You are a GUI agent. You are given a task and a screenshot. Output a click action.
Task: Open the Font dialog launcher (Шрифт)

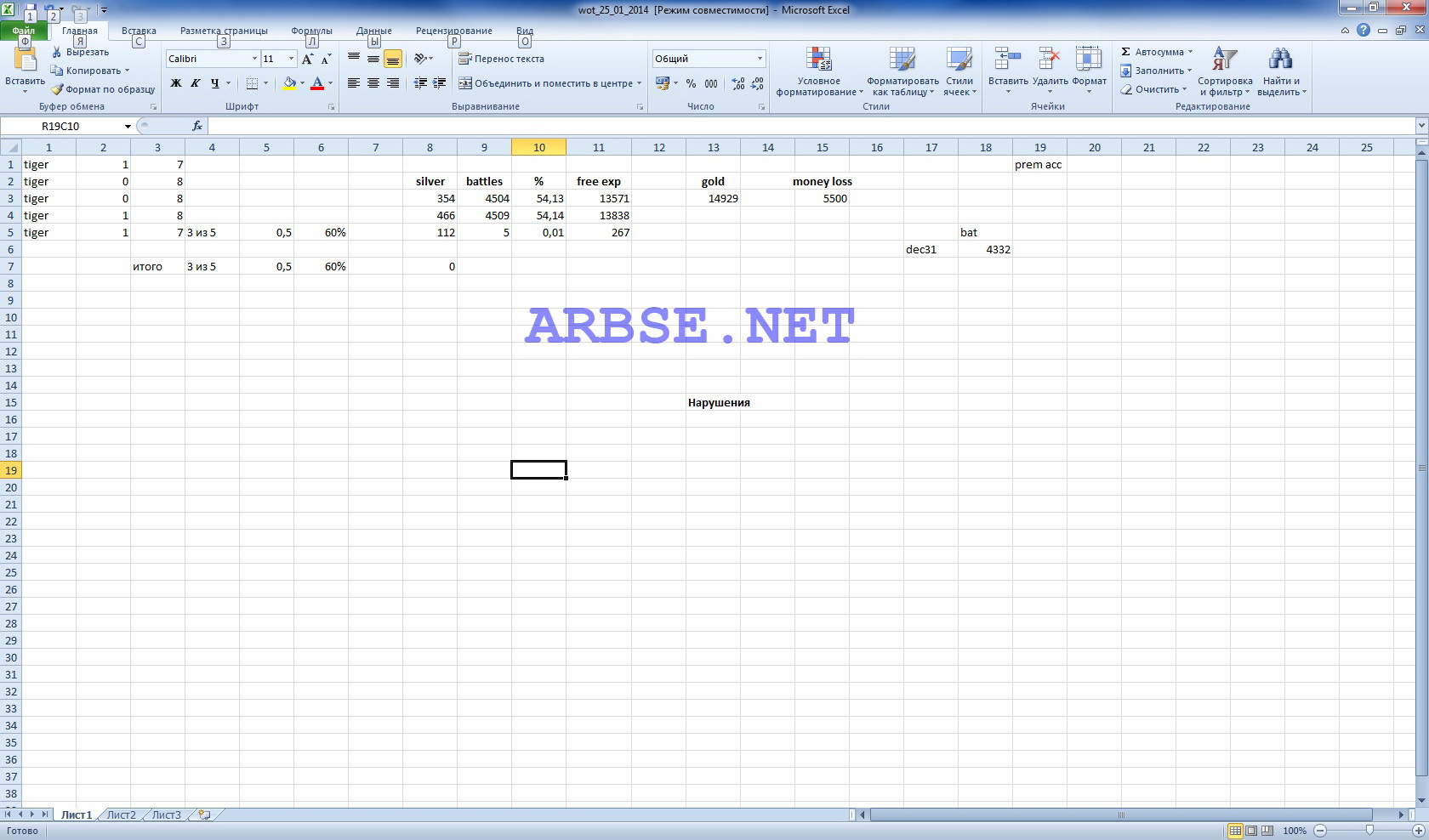332,107
